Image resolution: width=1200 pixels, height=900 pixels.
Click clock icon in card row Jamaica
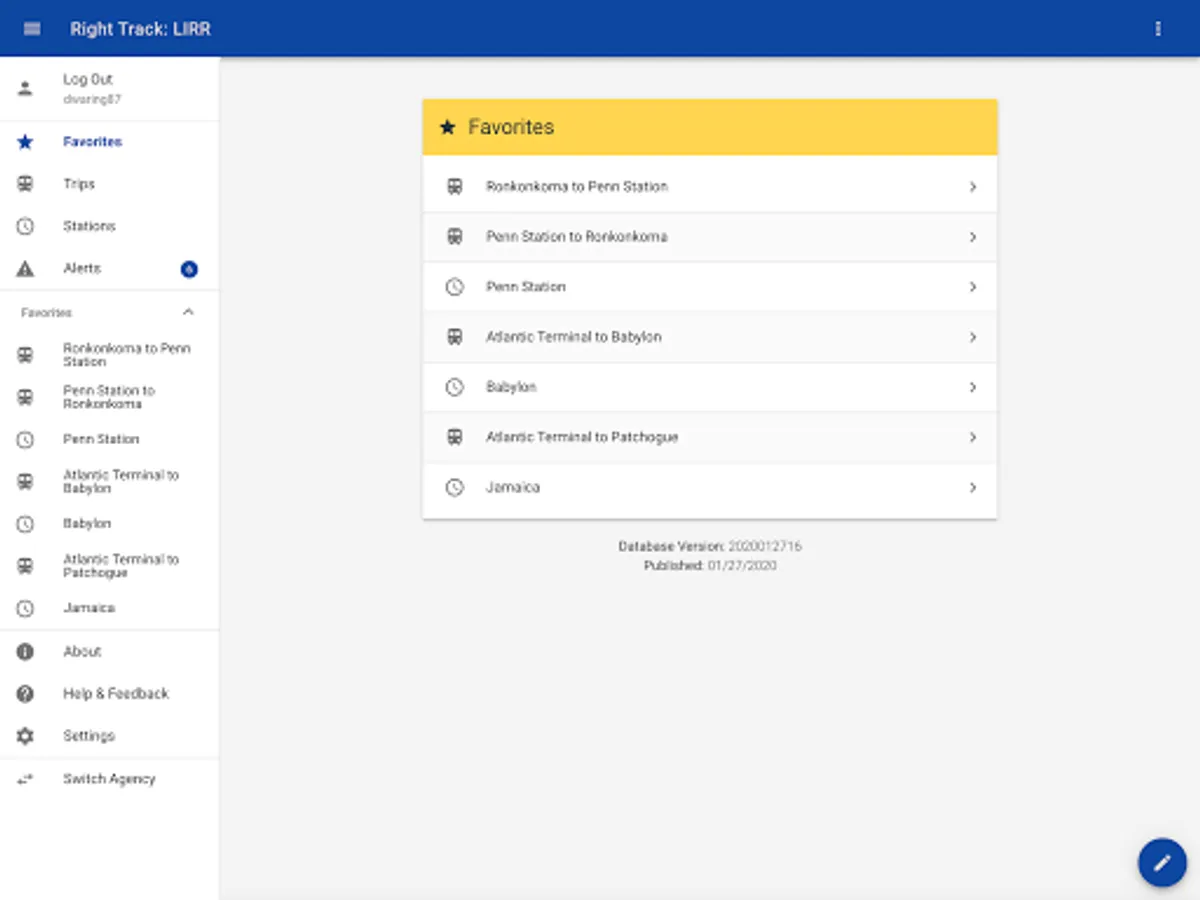click(454, 488)
